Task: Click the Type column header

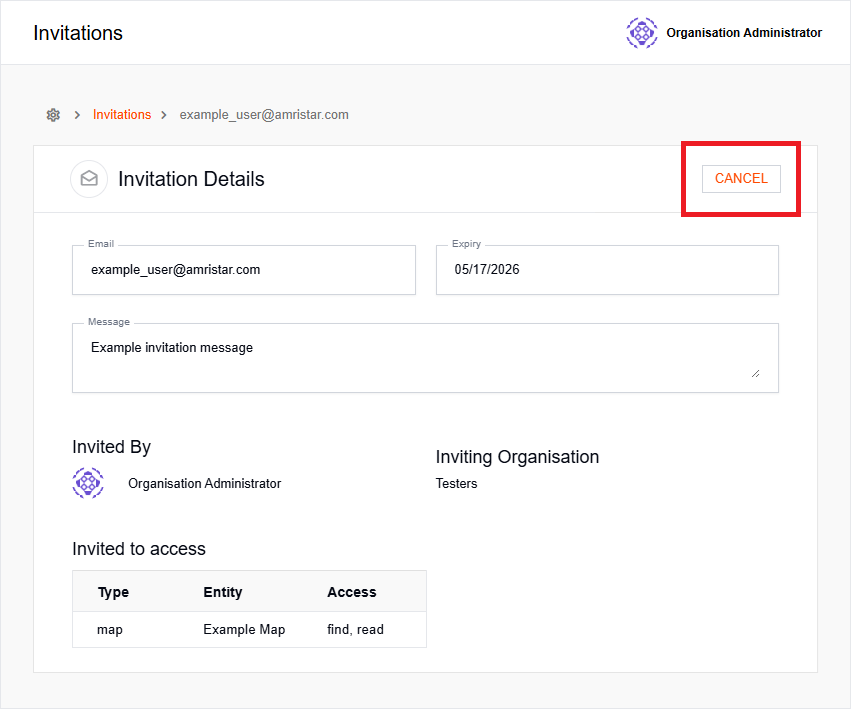Action: tap(113, 592)
